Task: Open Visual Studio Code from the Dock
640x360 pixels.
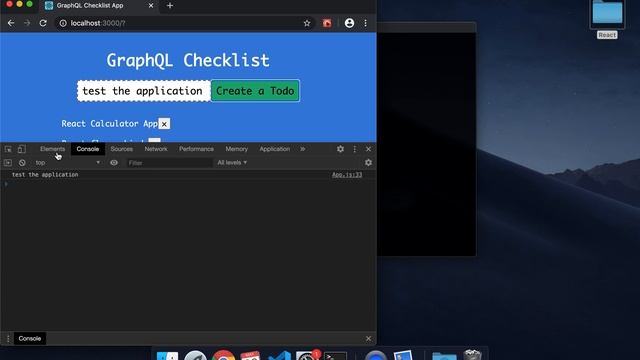Action: pos(279,356)
